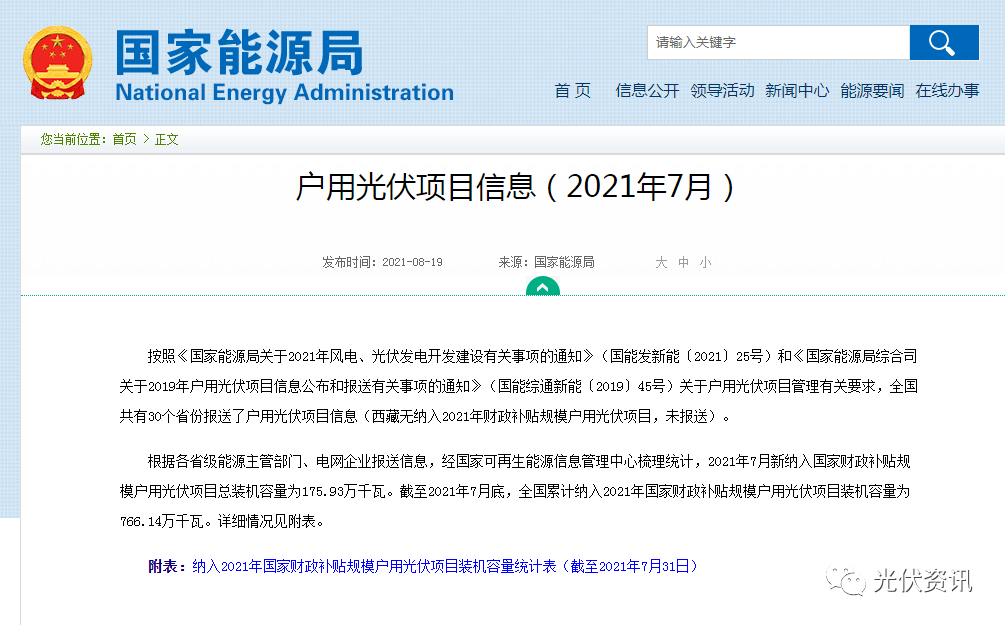The image size is (1005, 625).
Task: Click the 正文 breadcrumb item
Action: tap(166, 139)
